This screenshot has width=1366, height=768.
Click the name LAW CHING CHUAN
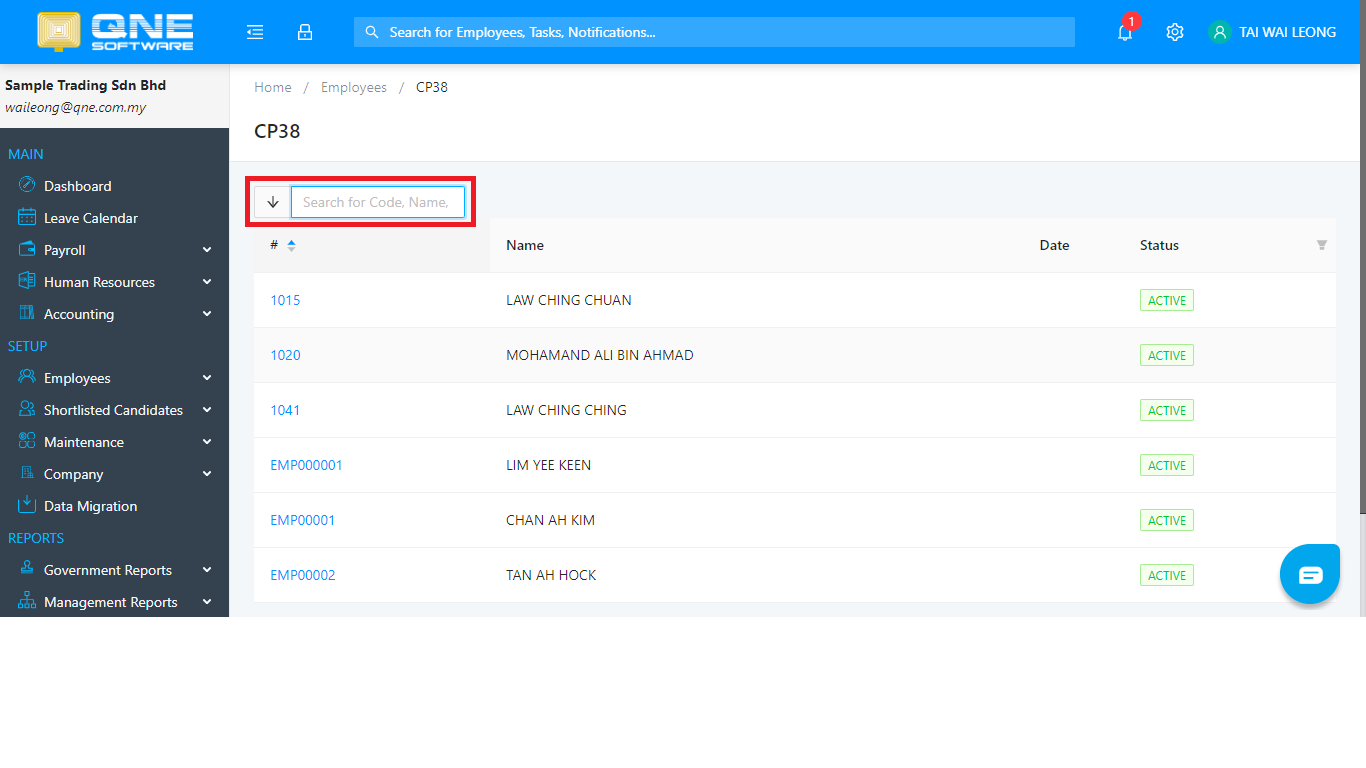569,300
